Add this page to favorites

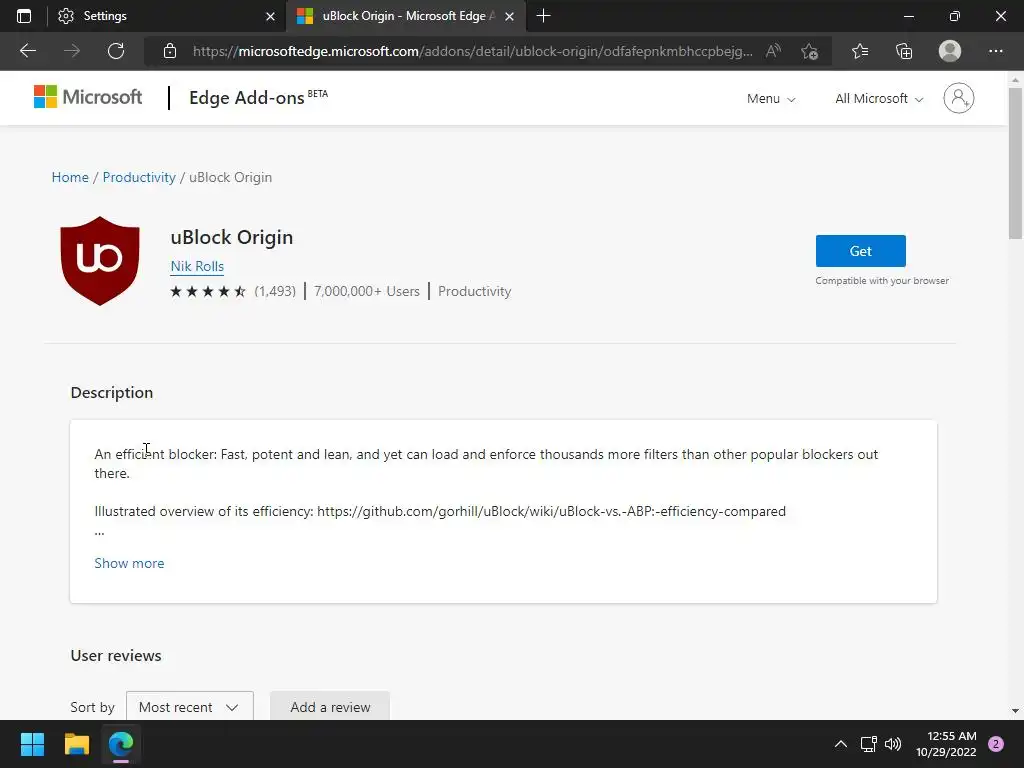pyautogui.click(x=810, y=51)
